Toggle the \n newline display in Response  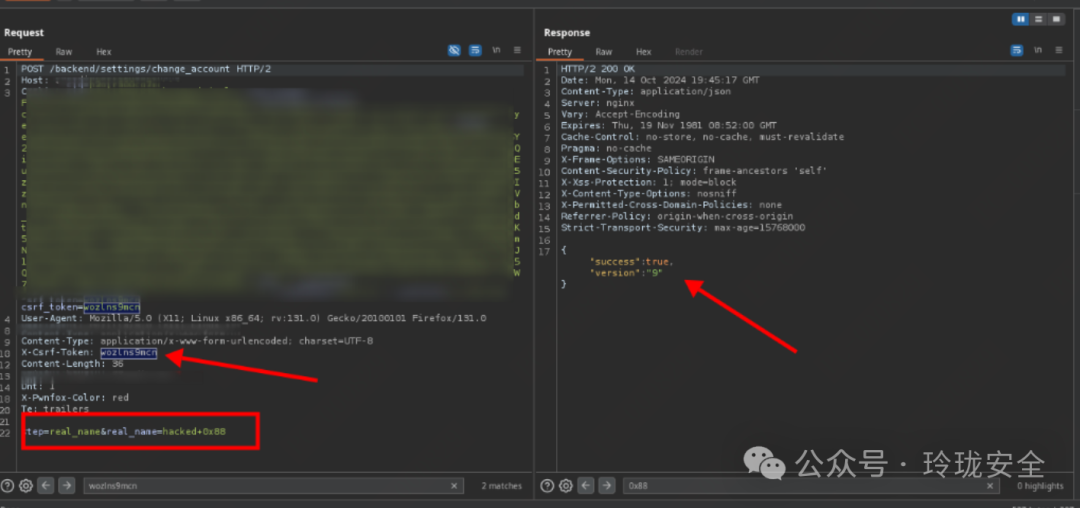click(x=1037, y=50)
